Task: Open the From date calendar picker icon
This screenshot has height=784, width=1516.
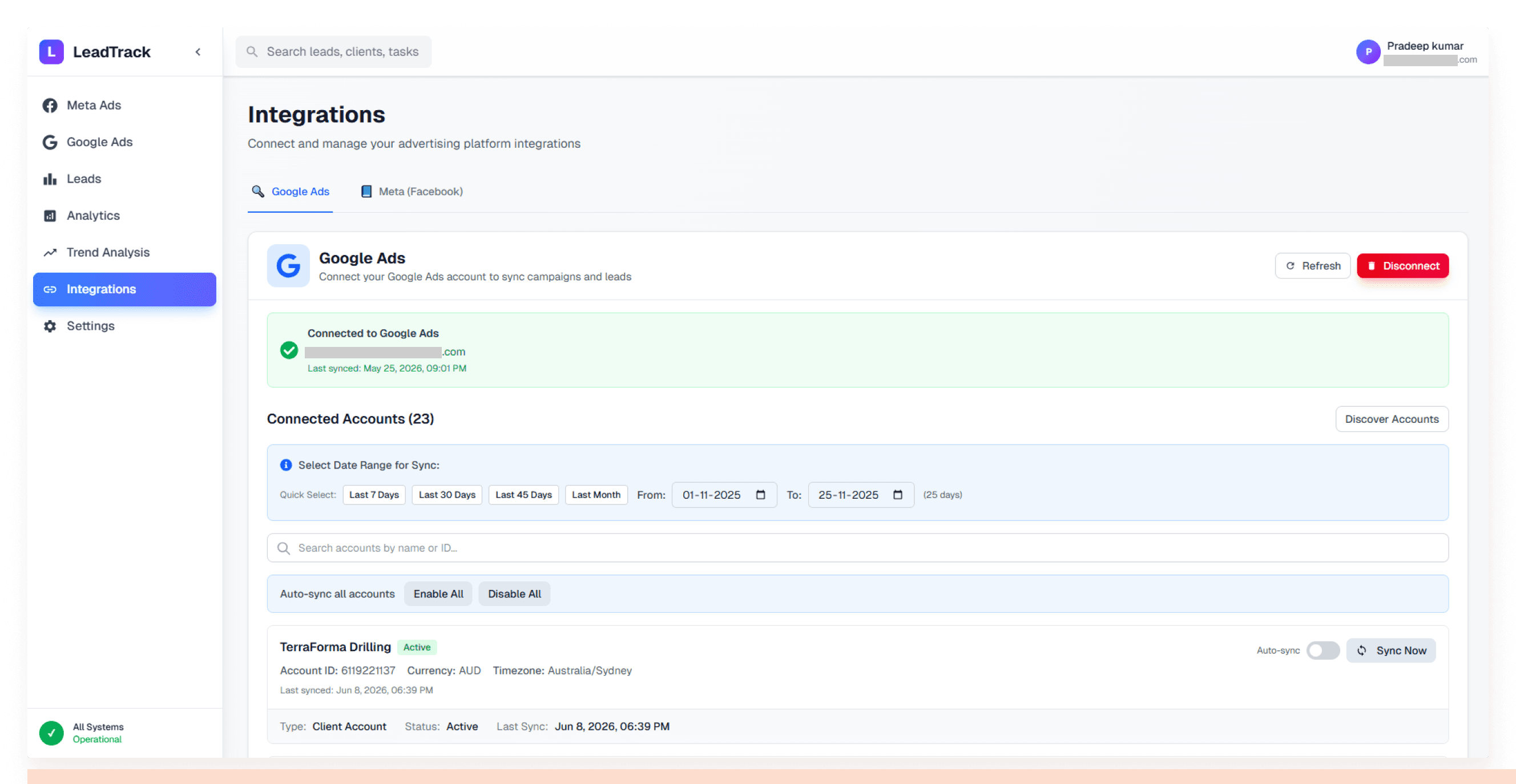Action: click(x=760, y=495)
